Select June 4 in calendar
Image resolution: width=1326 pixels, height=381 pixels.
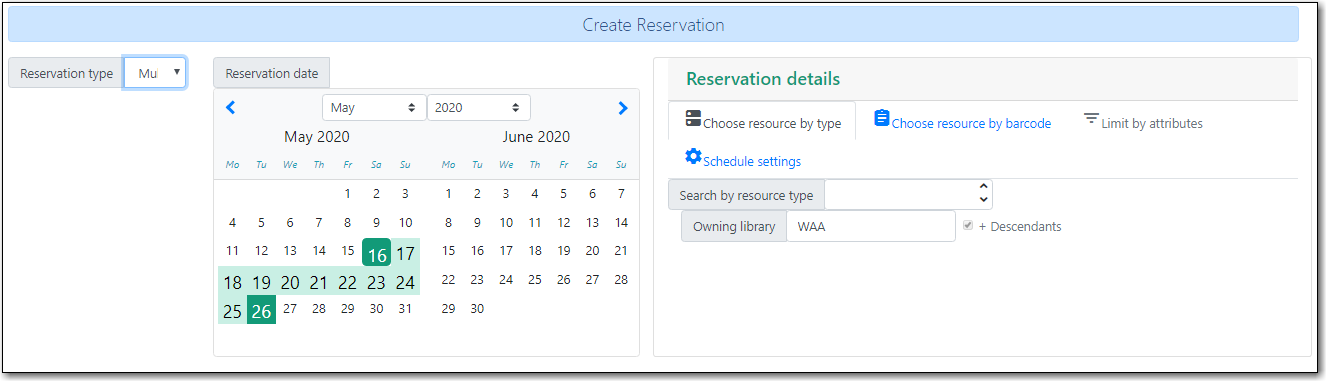pyautogui.click(x=535, y=194)
